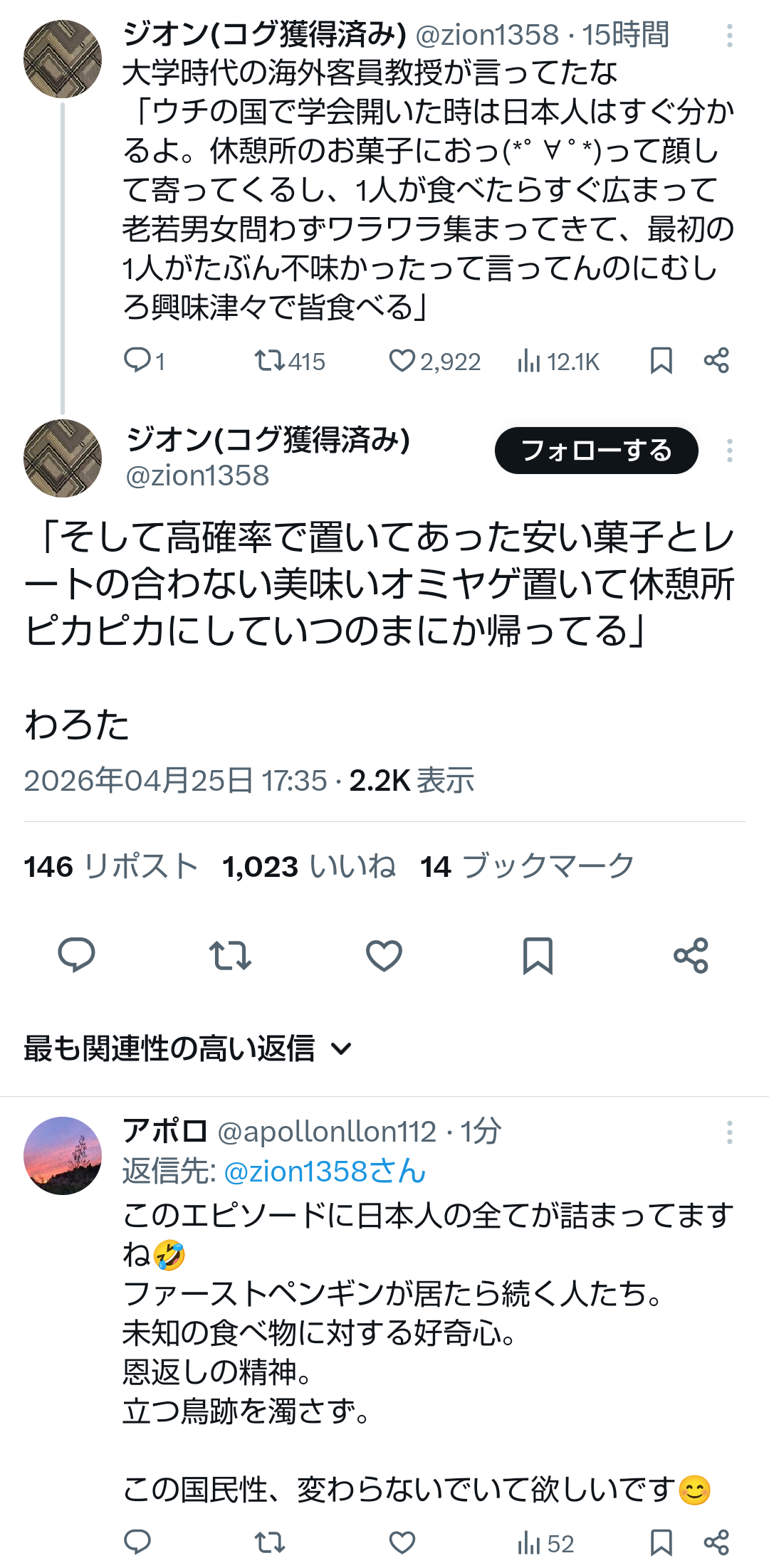The height and width of the screenshot is (1568, 769).
Task: Like the first tweet with 2,922 likes
Action: pos(402,361)
